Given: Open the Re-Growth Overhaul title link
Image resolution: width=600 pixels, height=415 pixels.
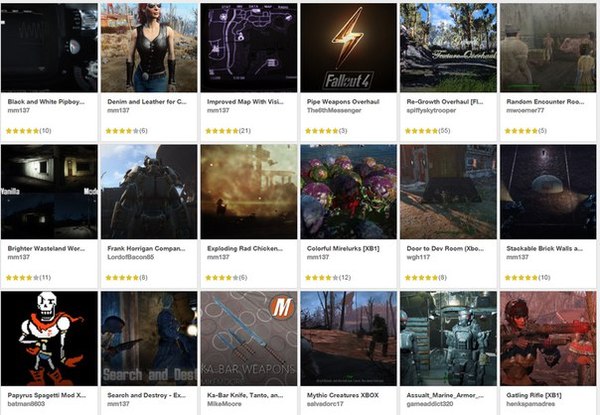Looking at the screenshot, I should 445,102.
